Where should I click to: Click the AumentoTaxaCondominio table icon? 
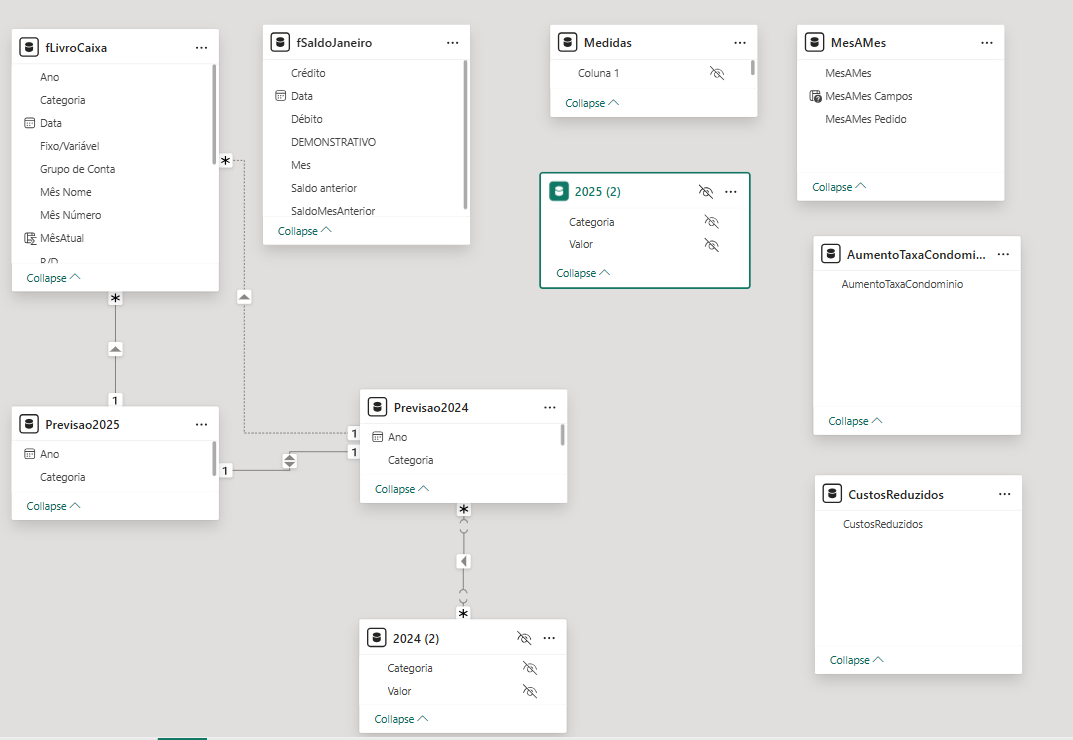[831, 254]
